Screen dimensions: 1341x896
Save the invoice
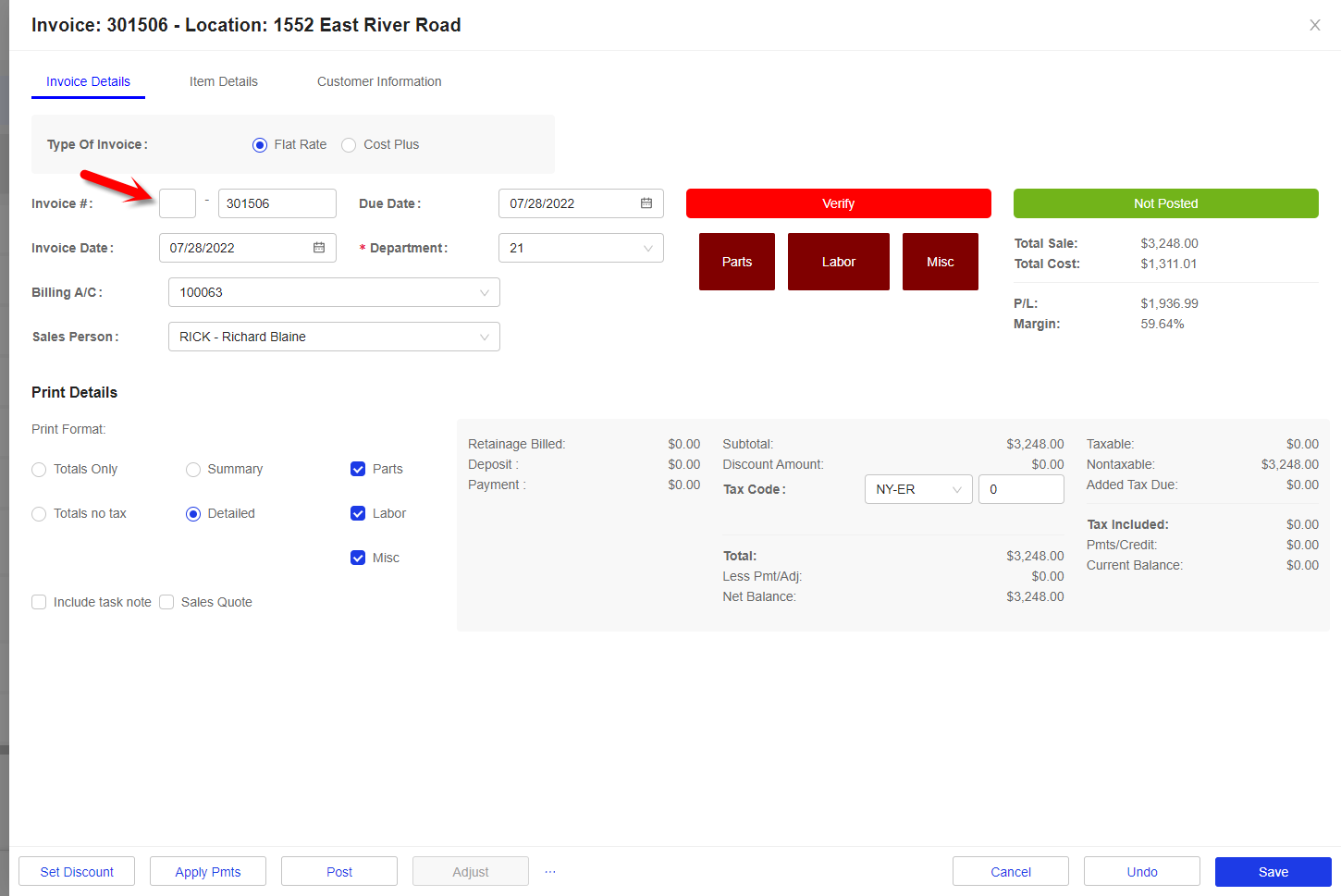click(x=1273, y=872)
